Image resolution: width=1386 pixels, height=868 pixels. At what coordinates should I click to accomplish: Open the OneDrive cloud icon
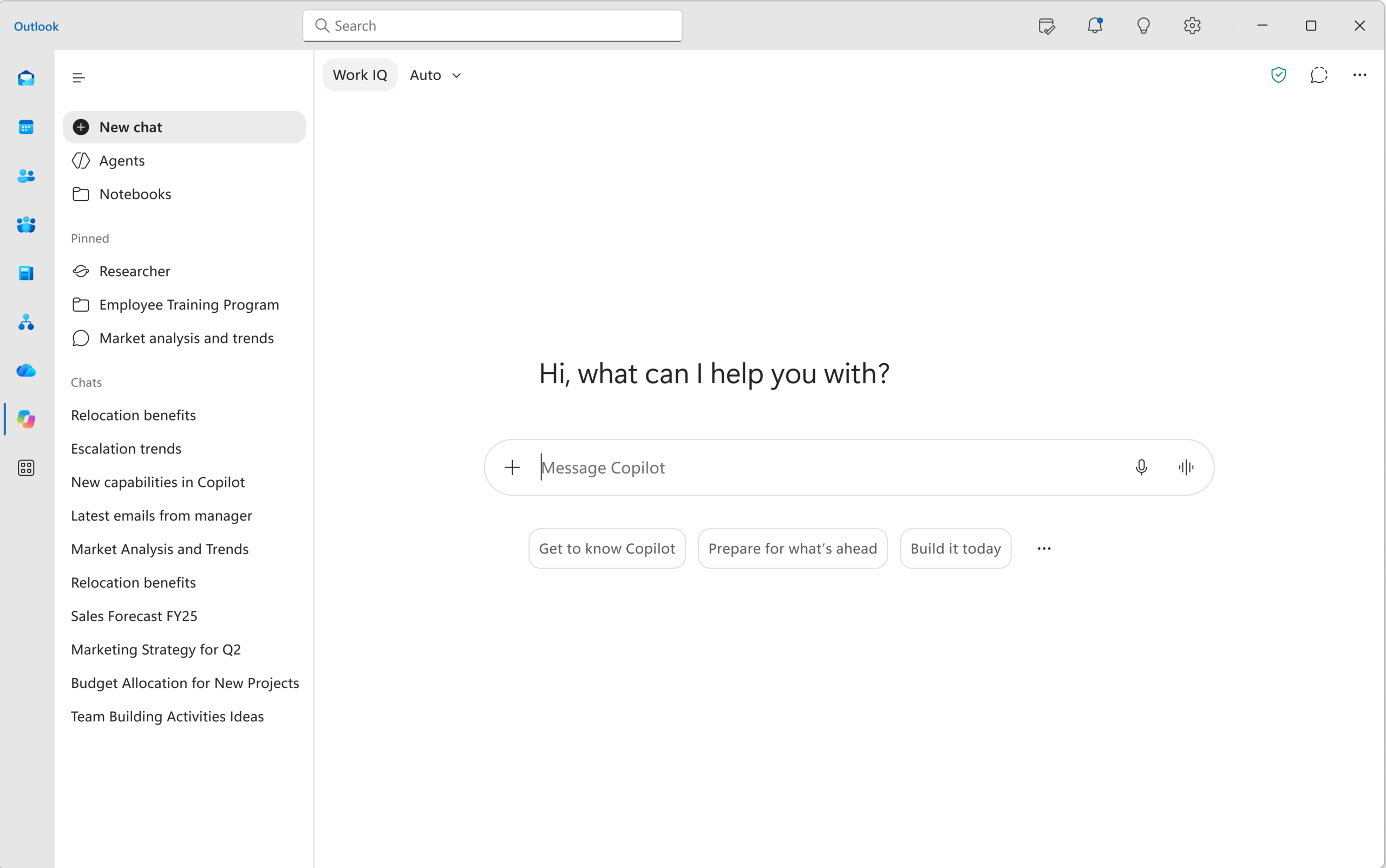(x=26, y=371)
